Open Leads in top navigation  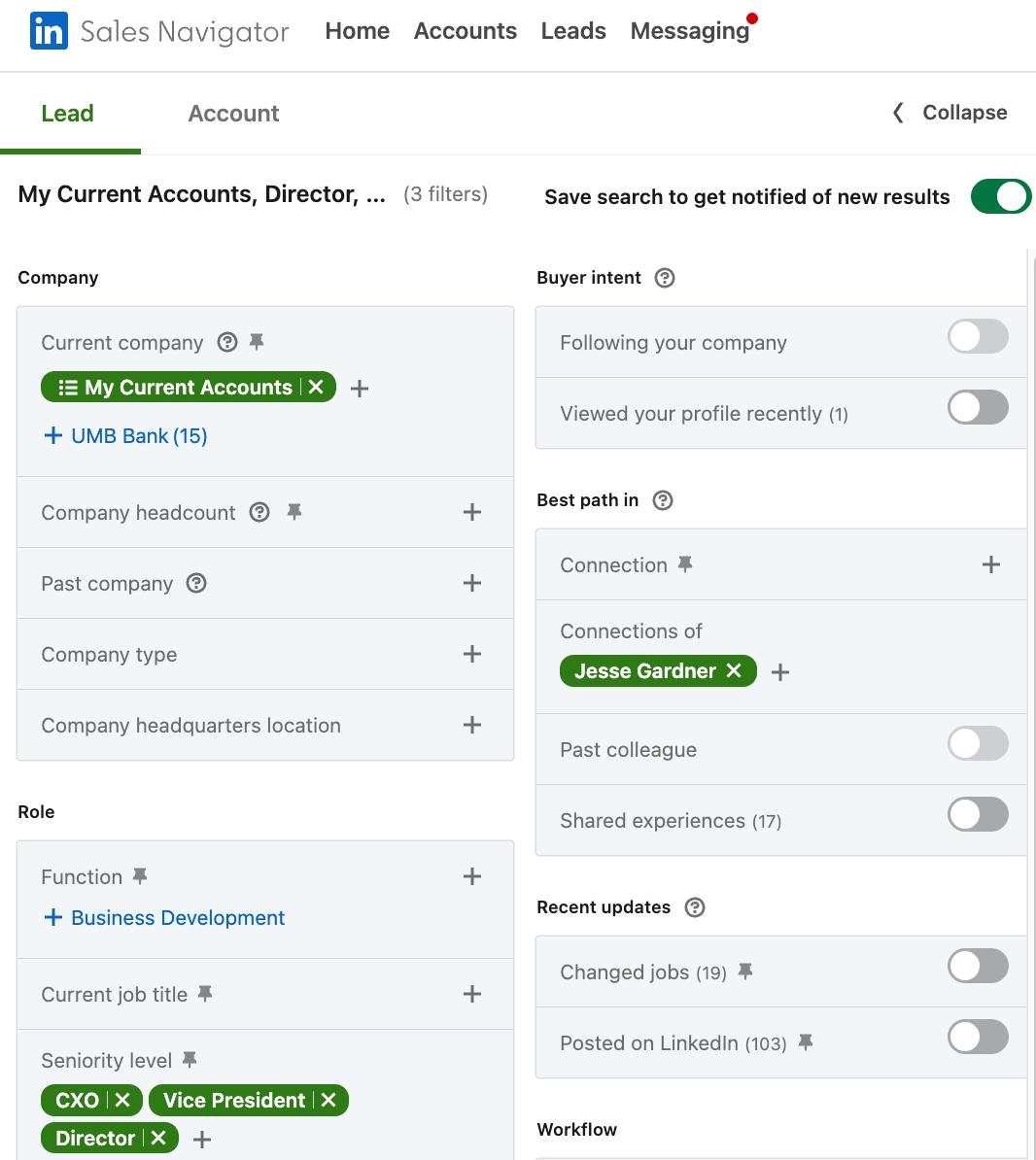[x=573, y=31]
